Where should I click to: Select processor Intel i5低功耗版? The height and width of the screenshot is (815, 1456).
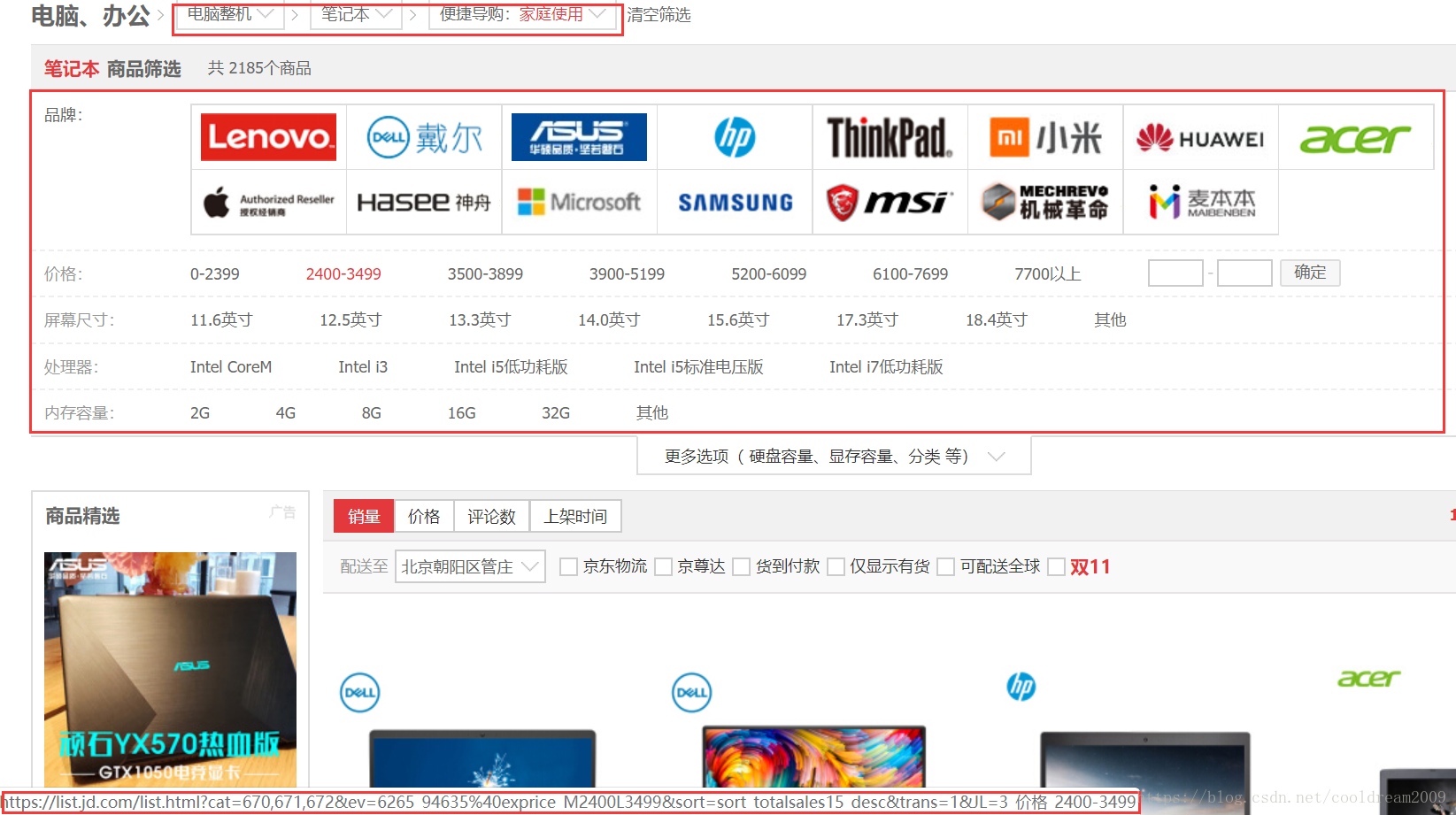tap(511, 367)
